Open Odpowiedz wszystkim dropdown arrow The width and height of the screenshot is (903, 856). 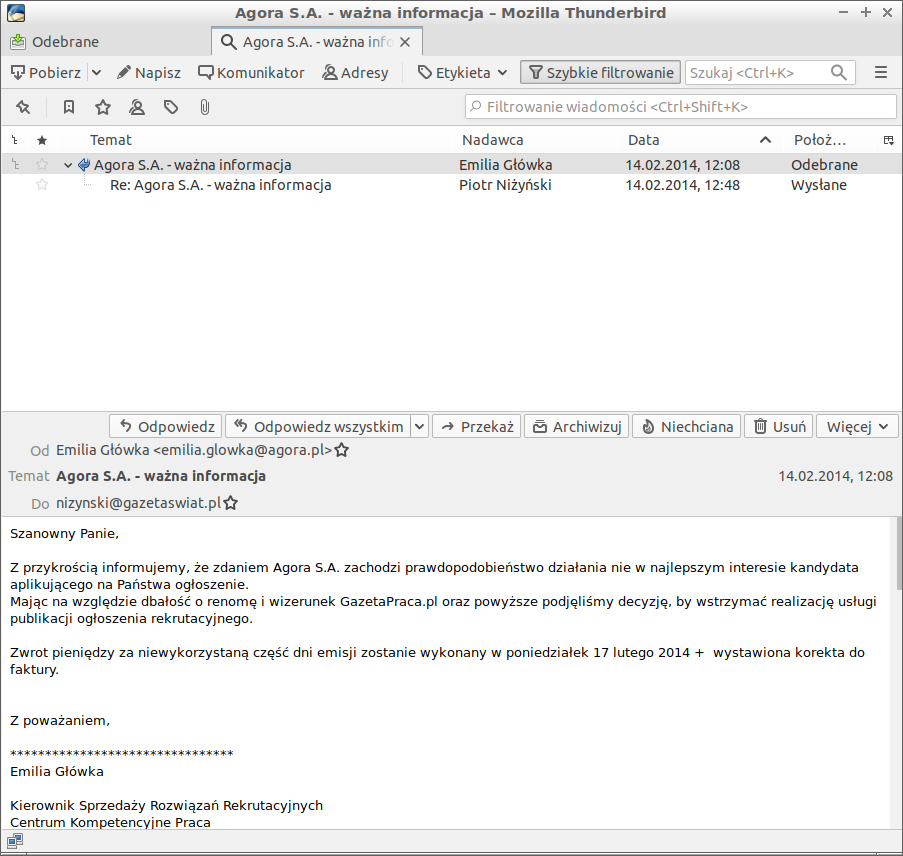(419, 427)
